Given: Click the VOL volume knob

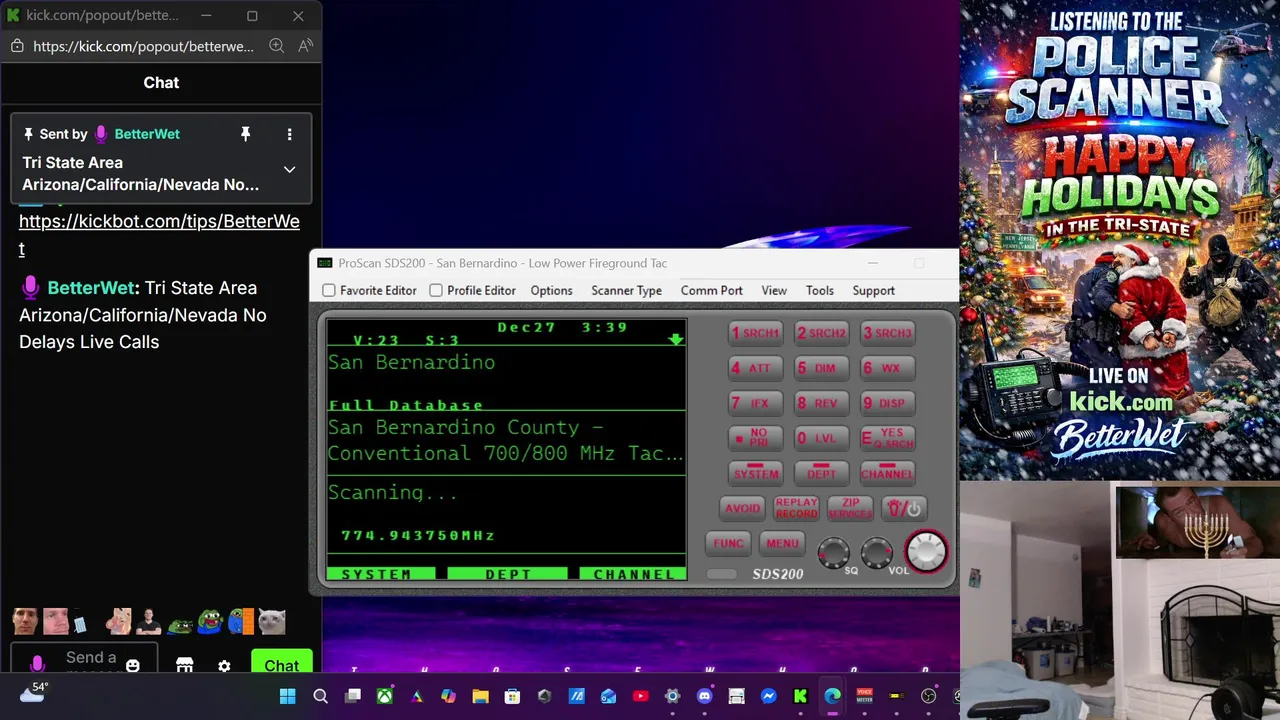Looking at the screenshot, I should point(877,552).
